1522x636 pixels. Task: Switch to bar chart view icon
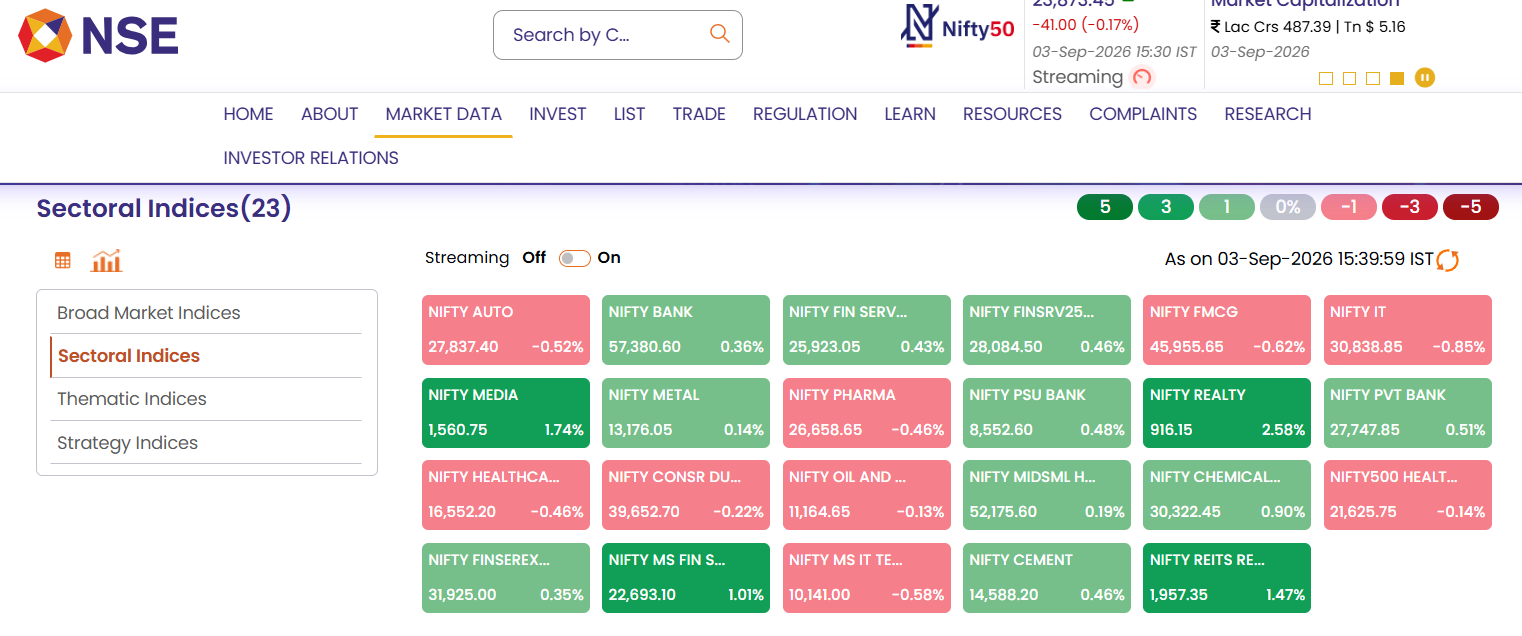click(106, 261)
